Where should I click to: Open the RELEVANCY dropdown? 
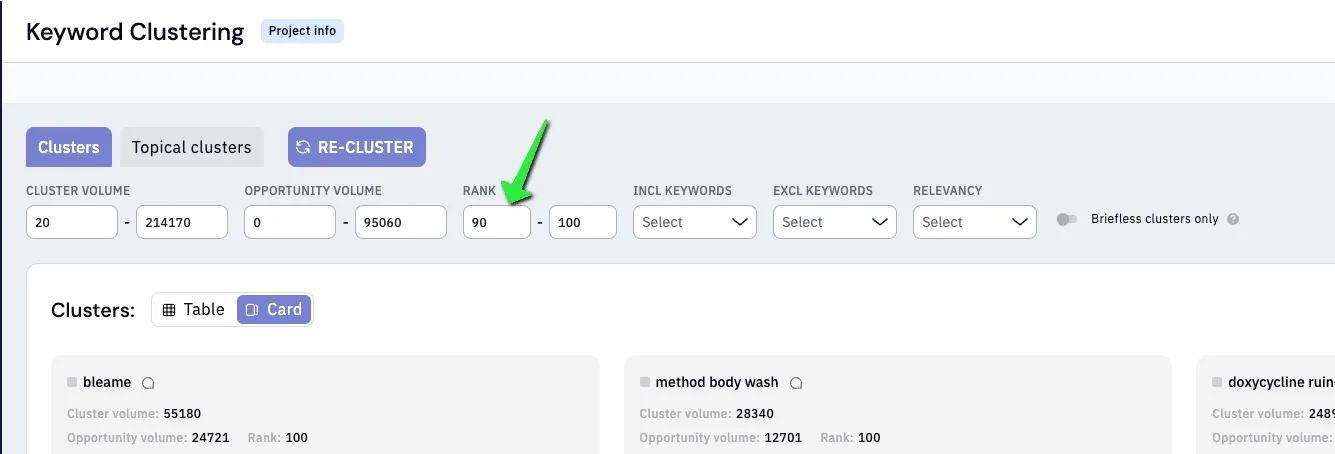click(975, 222)
